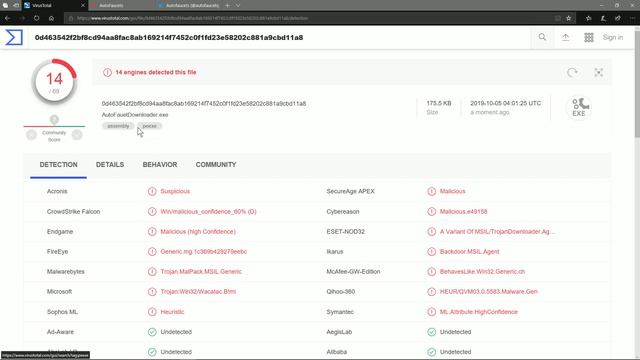Viewport: 640px width, 360px height.
Task: Click the hash in the search field
Action: [x=169, y=38]
